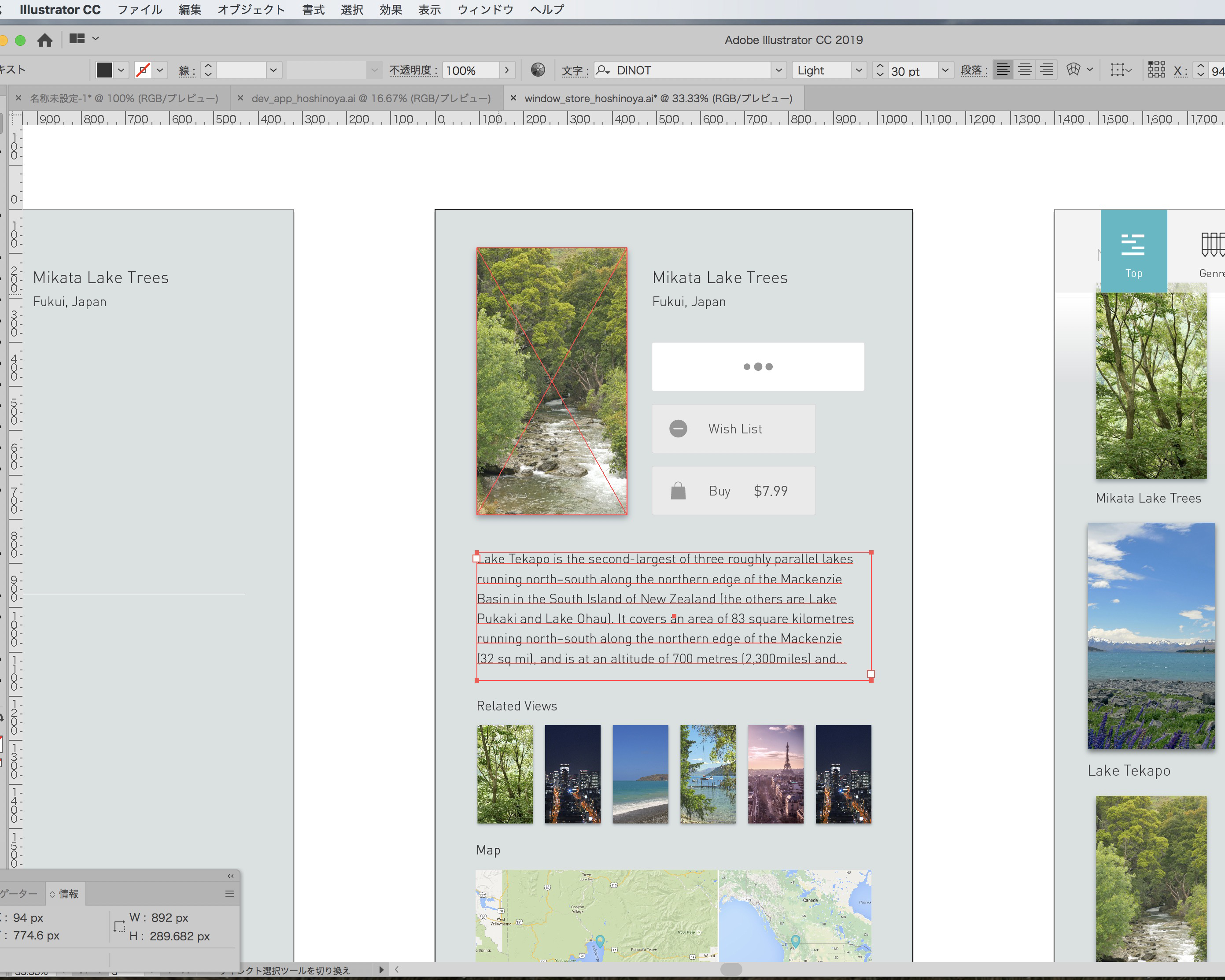Click the fill color swatch

point(104,70)
